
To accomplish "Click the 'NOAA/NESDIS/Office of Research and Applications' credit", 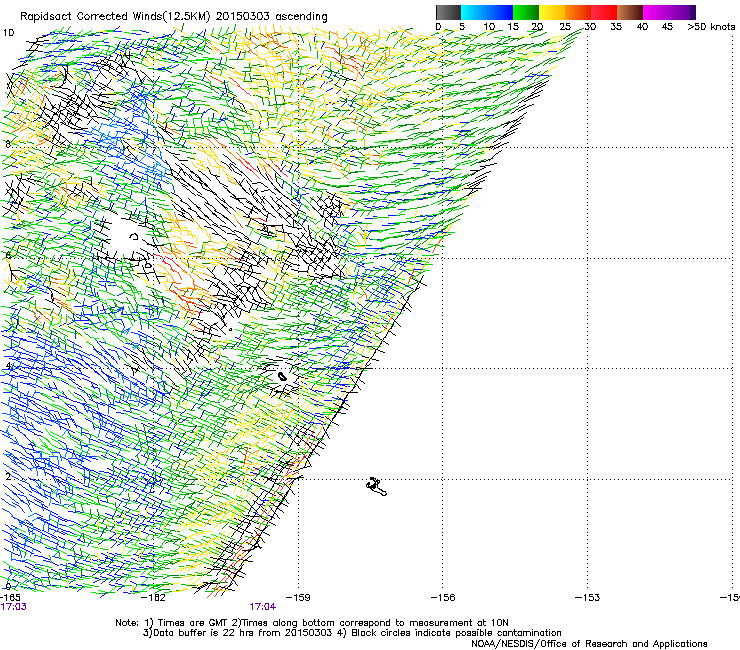I will pyautogui.click(x=589, y=643).
